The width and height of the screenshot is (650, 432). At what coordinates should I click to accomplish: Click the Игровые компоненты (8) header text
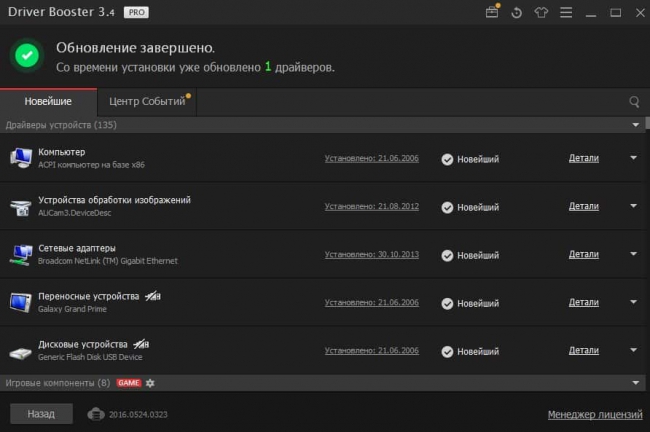(x=58, y=383)
